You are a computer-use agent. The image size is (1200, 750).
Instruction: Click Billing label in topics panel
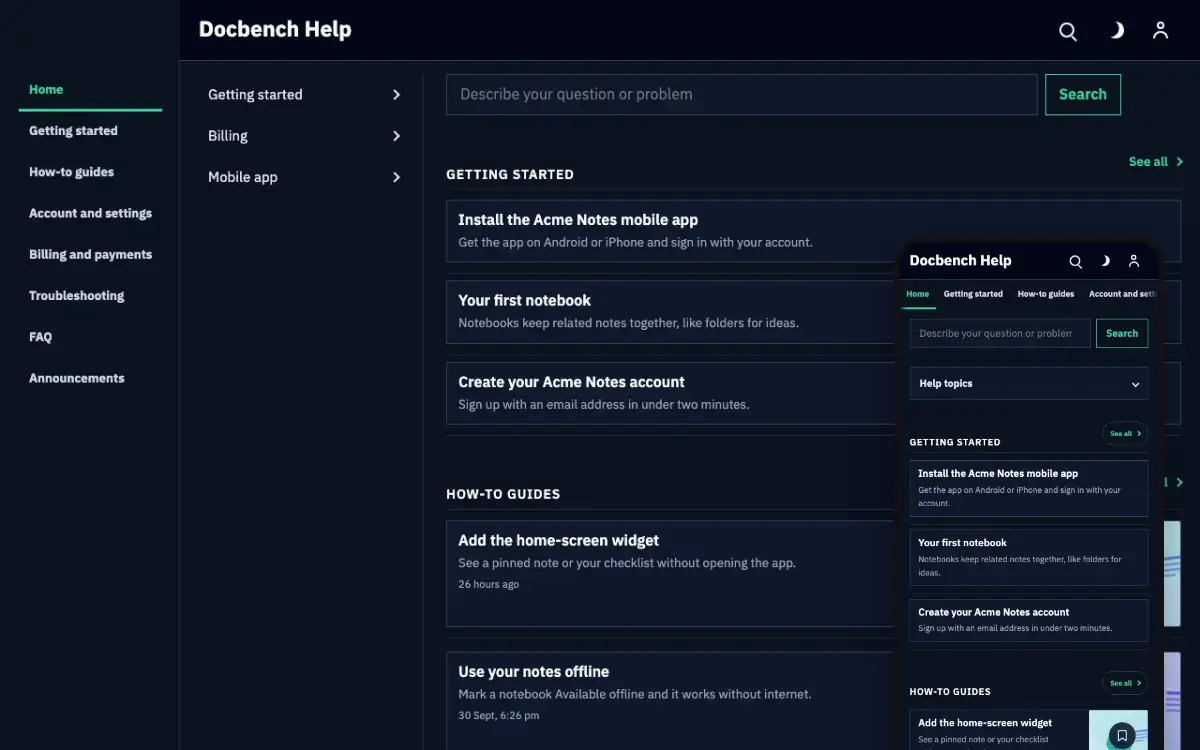click(228, 136)
